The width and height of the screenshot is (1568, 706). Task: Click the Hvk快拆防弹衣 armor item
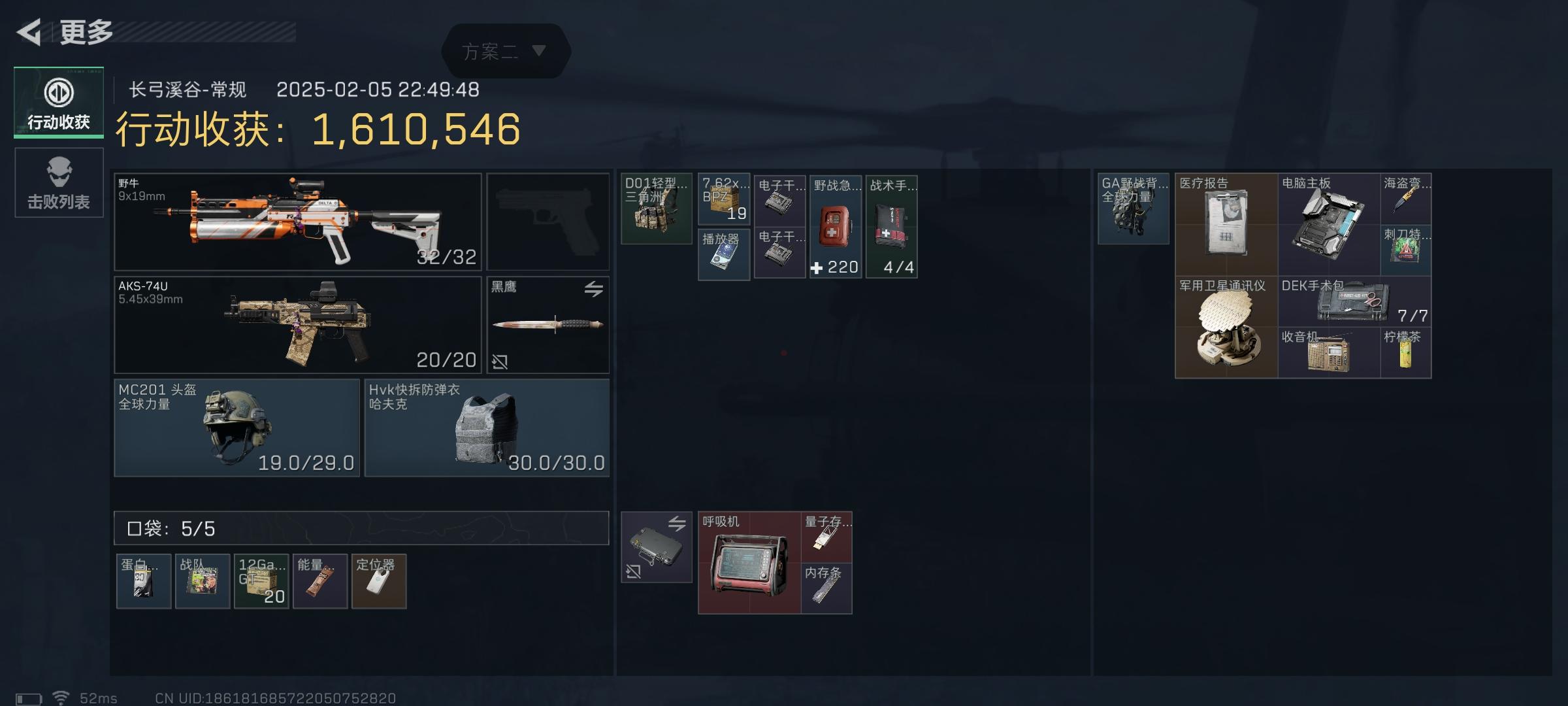(487, 428)
